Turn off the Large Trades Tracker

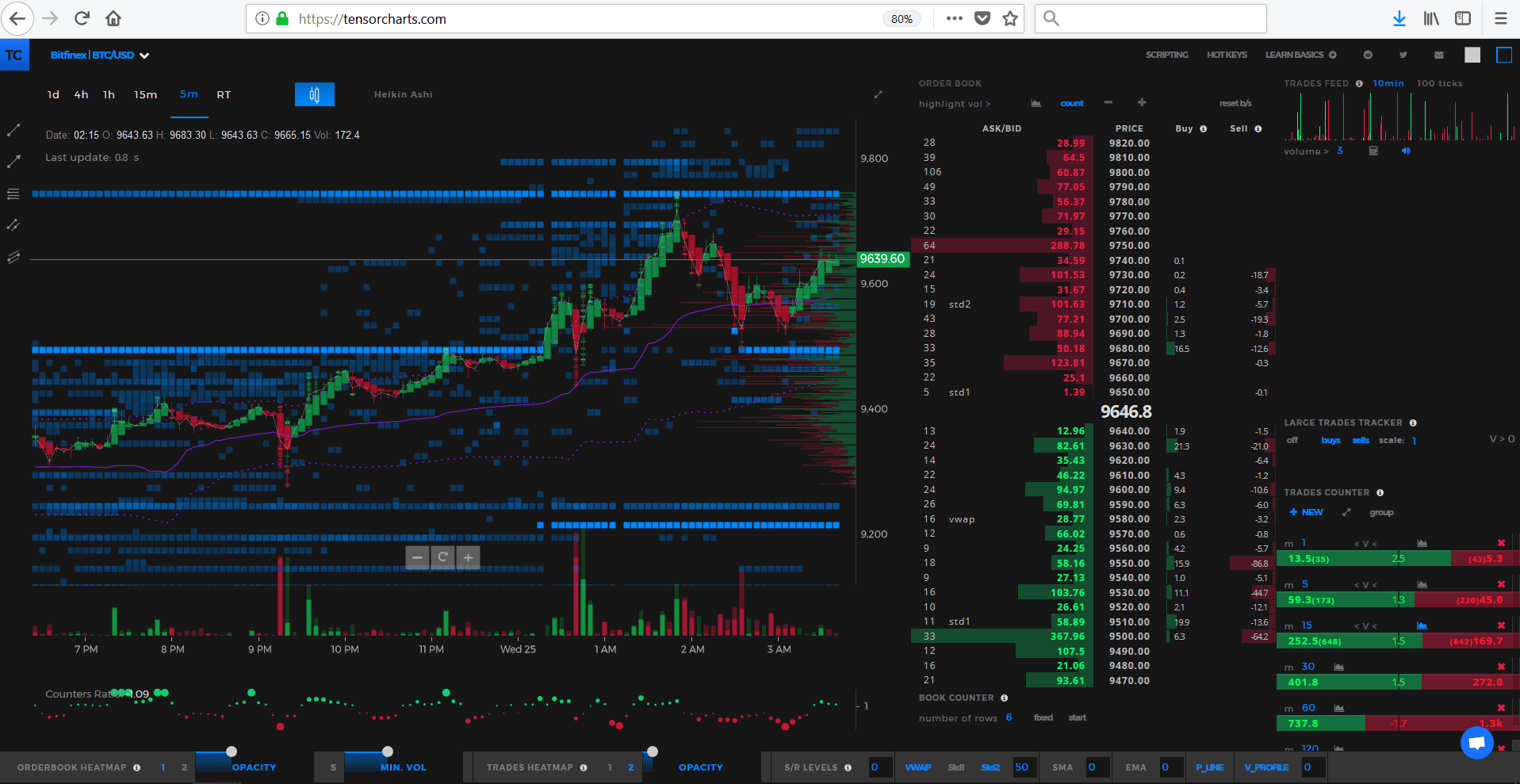click(x=1291, y=440)
